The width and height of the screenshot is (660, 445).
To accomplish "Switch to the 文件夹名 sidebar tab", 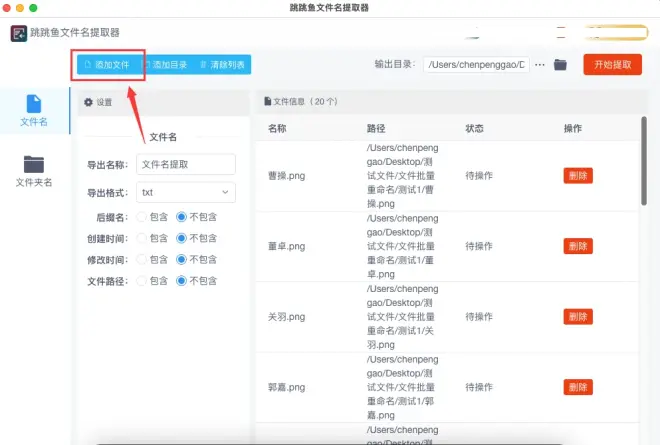I will click(x=34, y=171).
